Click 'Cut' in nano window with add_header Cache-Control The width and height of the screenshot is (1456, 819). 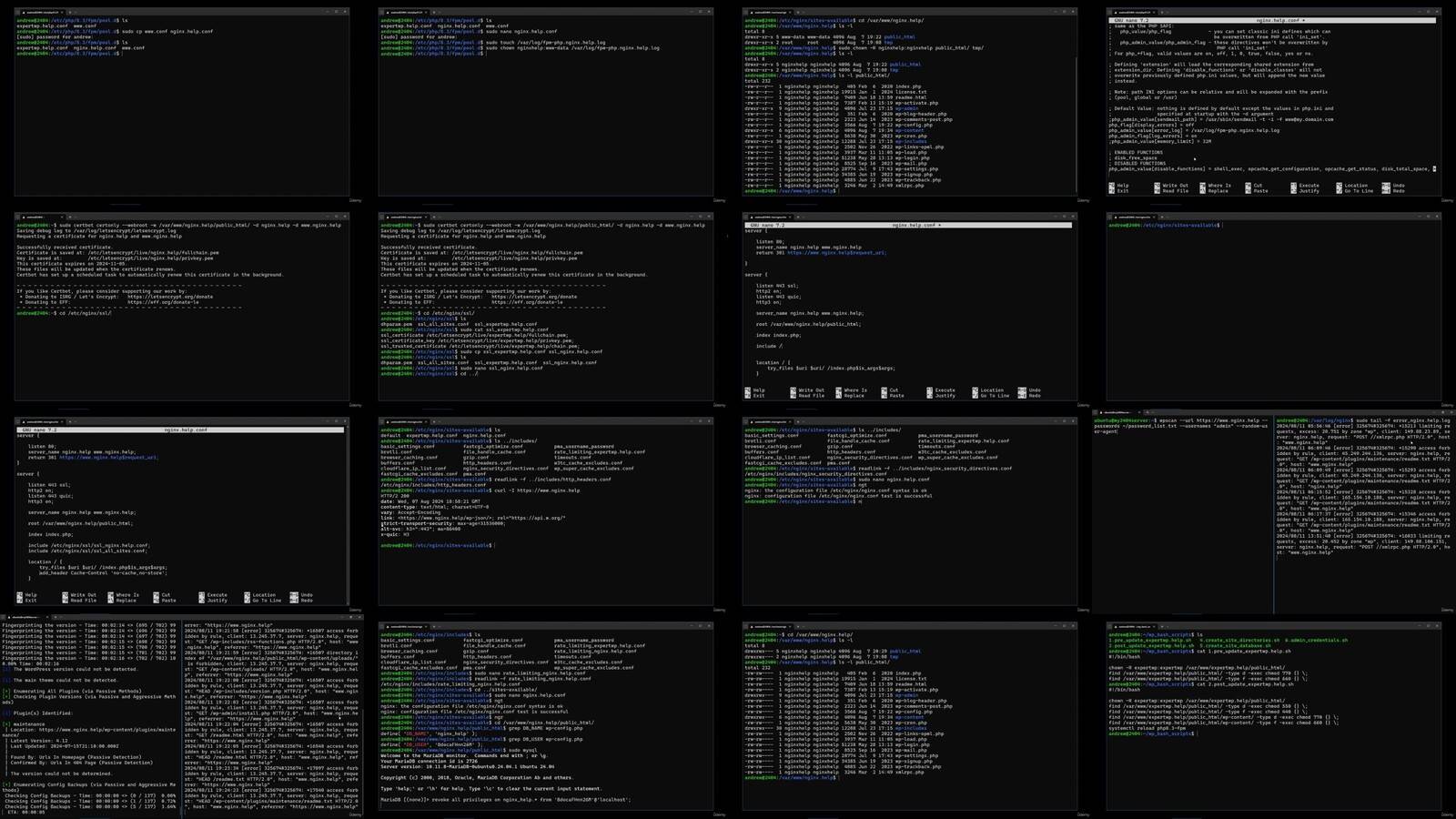(x=166, y=595)
